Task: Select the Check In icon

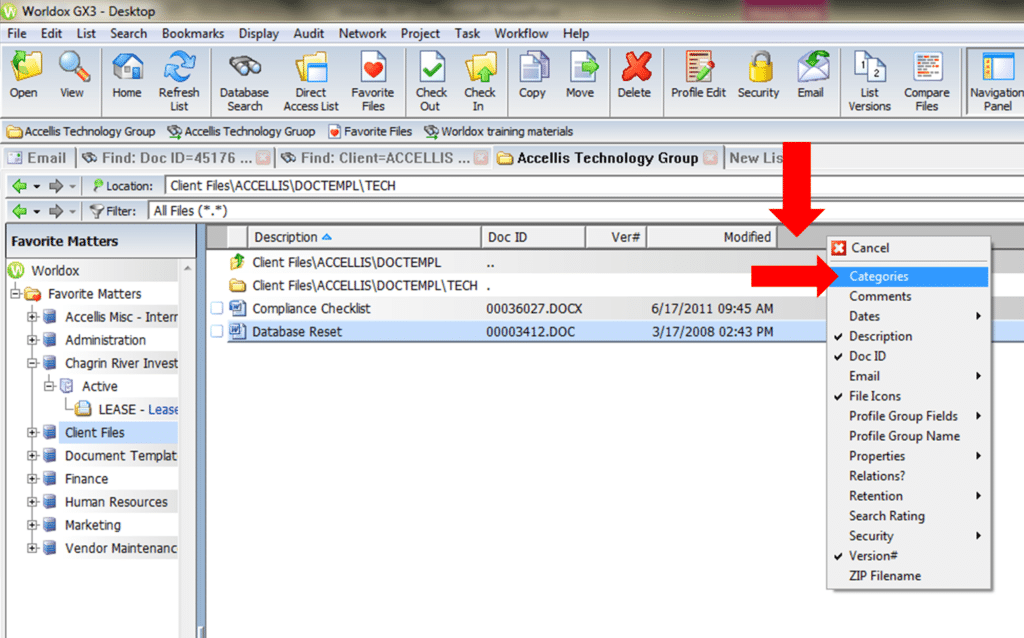Action: click(480, 80)
